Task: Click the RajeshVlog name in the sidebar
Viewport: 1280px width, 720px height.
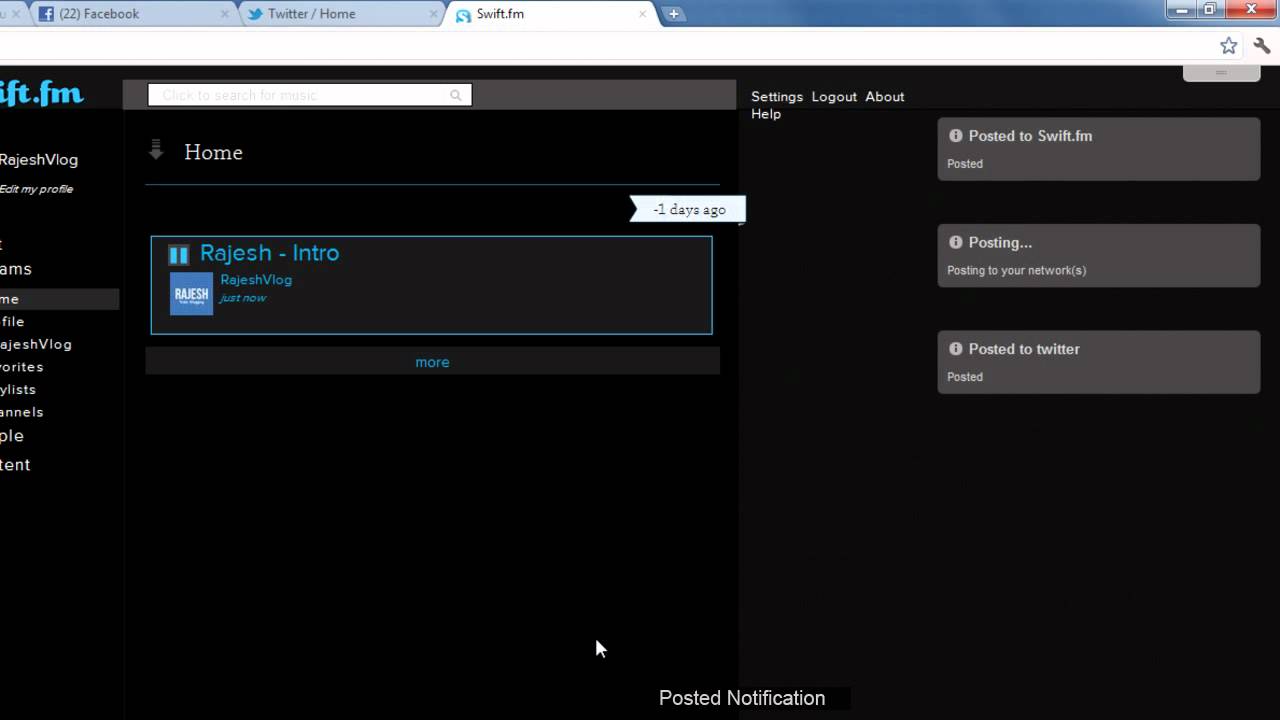Action: tap(39, 160)
